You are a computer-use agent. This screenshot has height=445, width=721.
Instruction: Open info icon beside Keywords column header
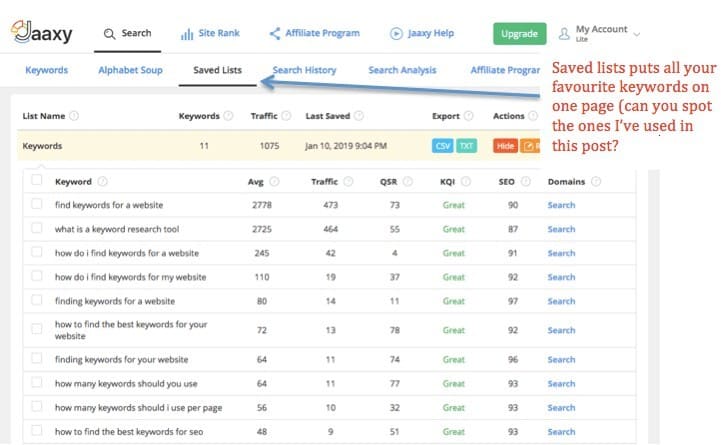[x=228, y=116]
